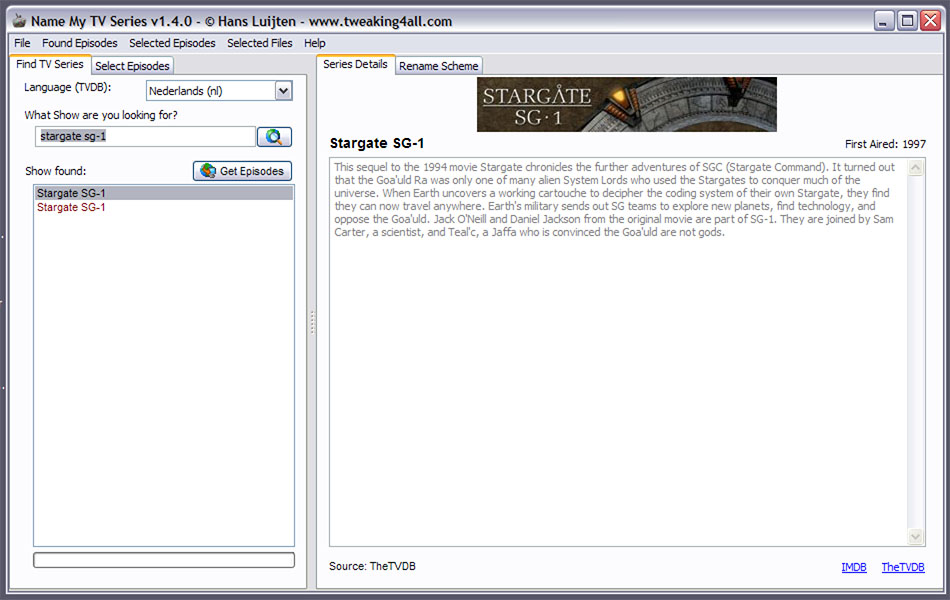Open the Found Episodes menu
The height and width of the screenshot is (600, 950).
point(79,43)
